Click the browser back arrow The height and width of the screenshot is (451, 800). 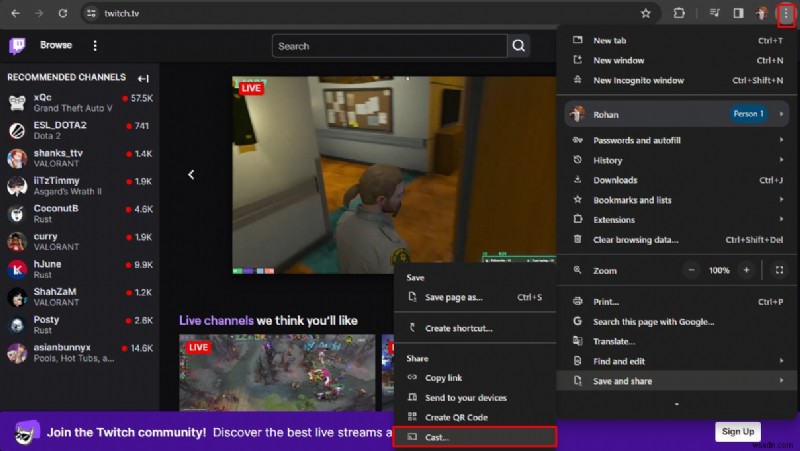point(15,13)
